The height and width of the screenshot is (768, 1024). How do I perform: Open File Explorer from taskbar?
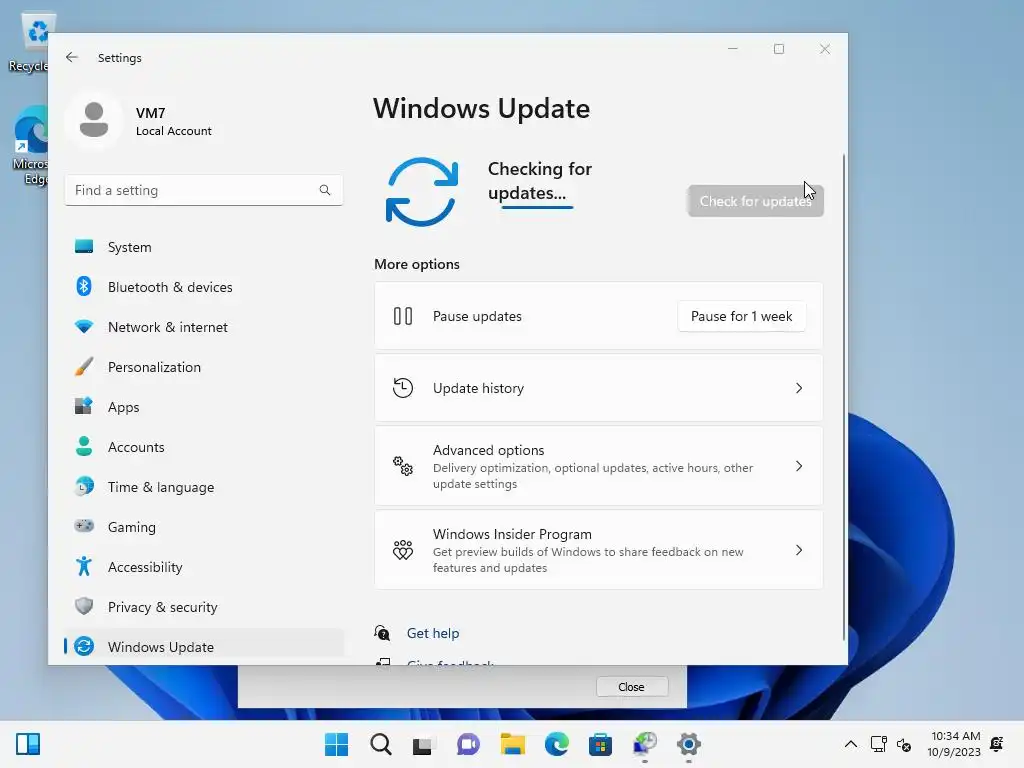[513, 744]
